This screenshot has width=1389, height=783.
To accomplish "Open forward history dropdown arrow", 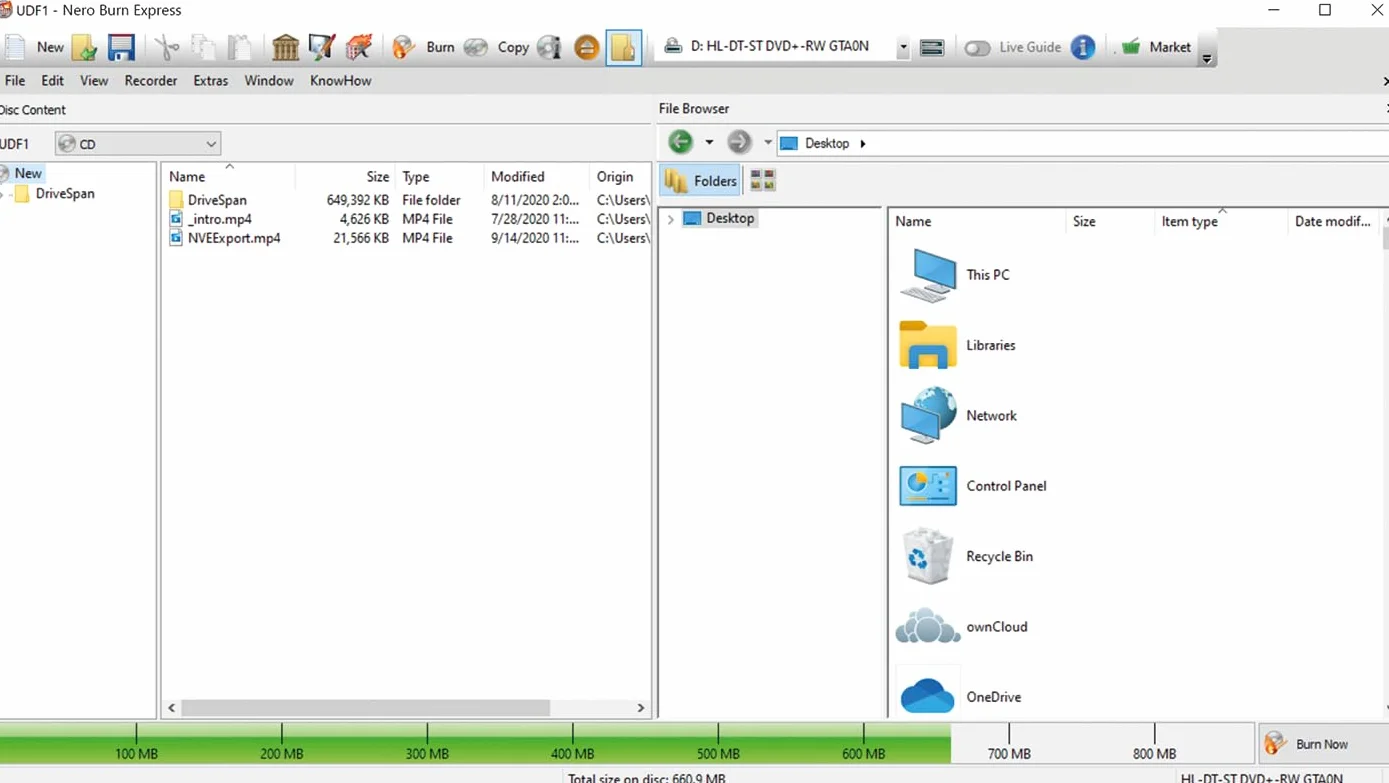I will [x=768, y=142].
